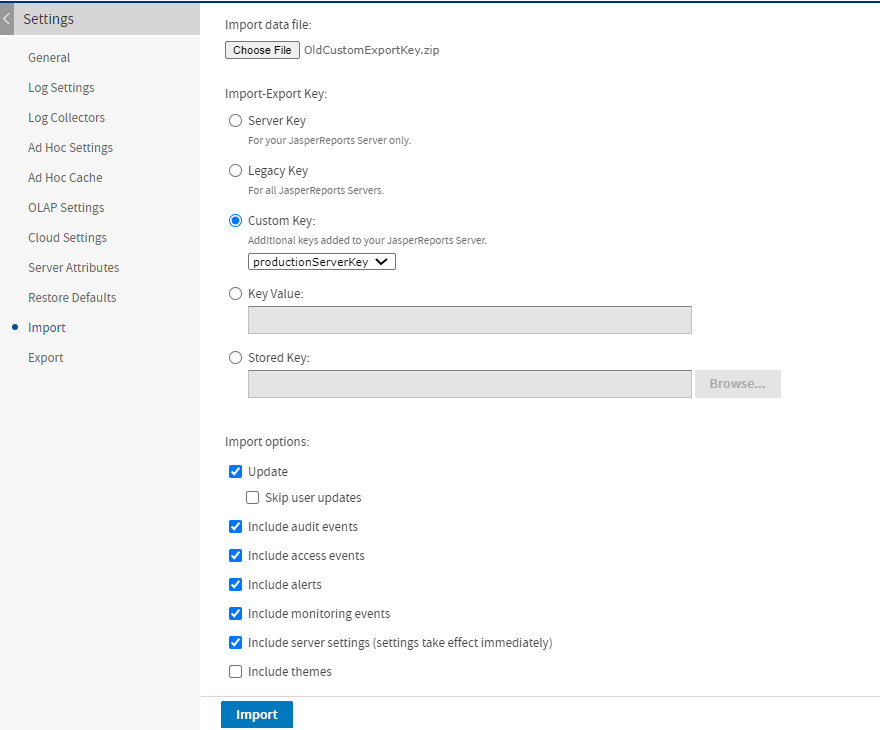Click the 'Import-Export Key:' heading
The height and width of the screenshot is (730, 880).
pos(276,94)
